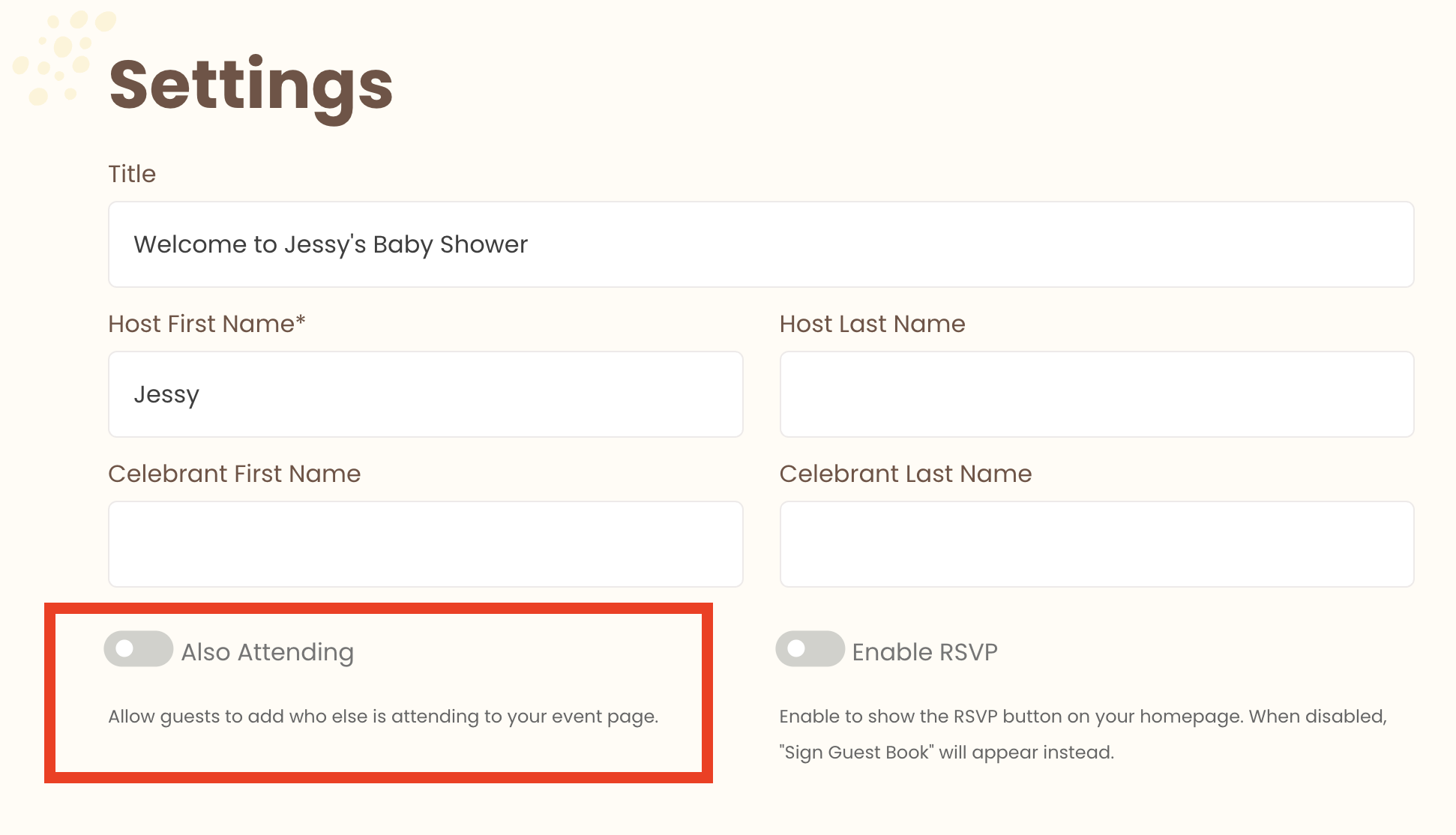This screenshot has height=835, width=1456.
Task: Click the Also Attending helper description text
Action: 383,716
